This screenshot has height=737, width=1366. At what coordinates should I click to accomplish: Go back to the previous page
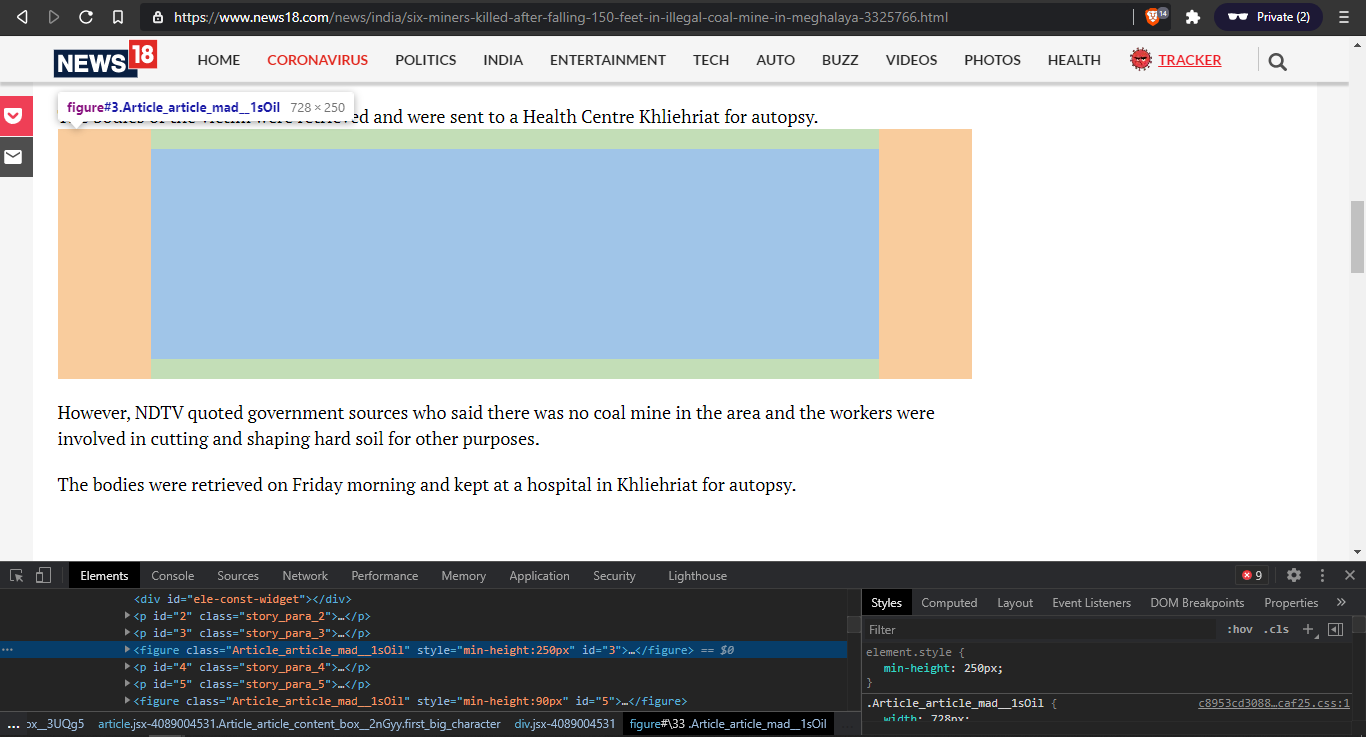22,17
